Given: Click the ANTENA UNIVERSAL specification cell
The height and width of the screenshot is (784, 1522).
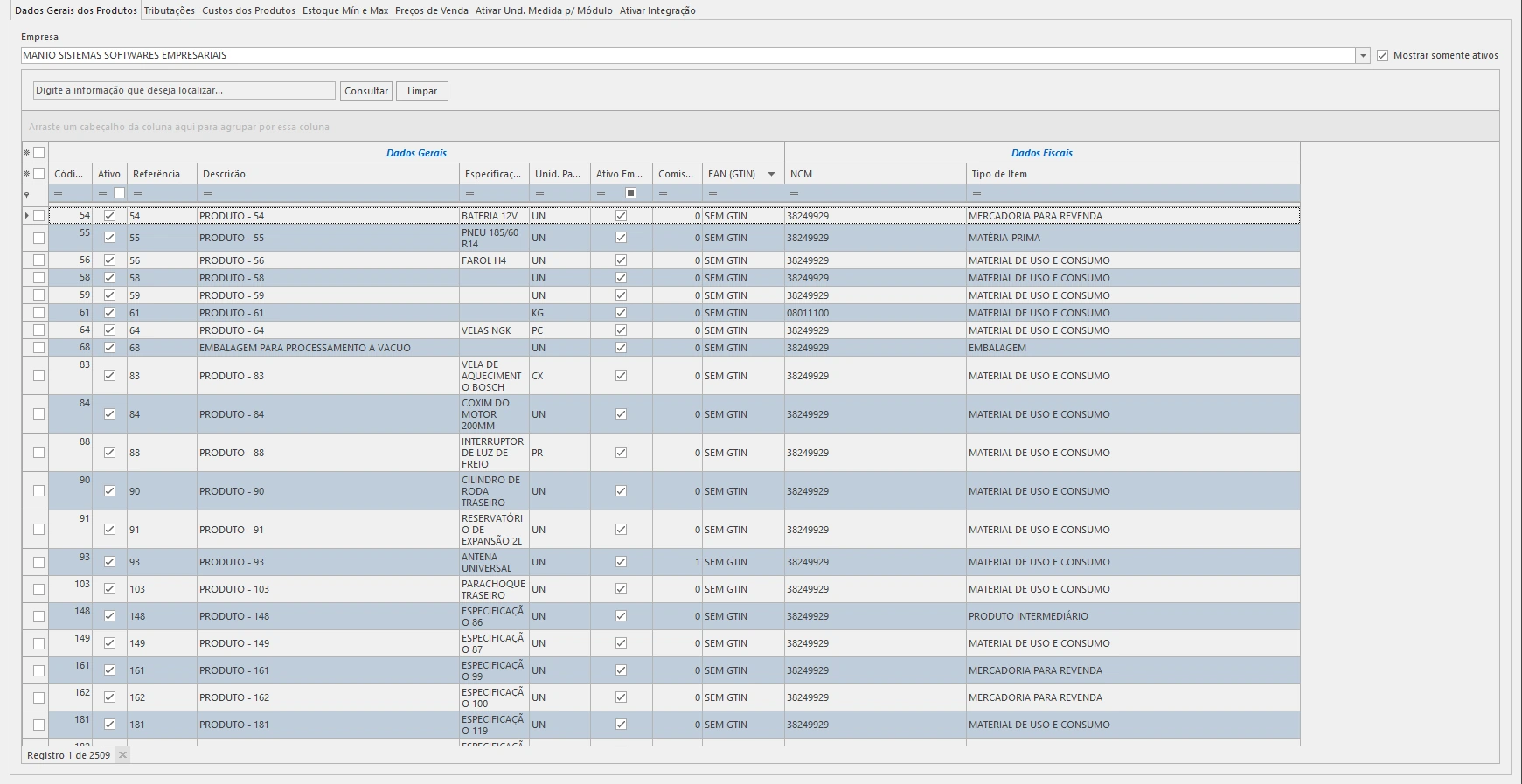Looking at the screenshot, I should (x=494, y=562).
